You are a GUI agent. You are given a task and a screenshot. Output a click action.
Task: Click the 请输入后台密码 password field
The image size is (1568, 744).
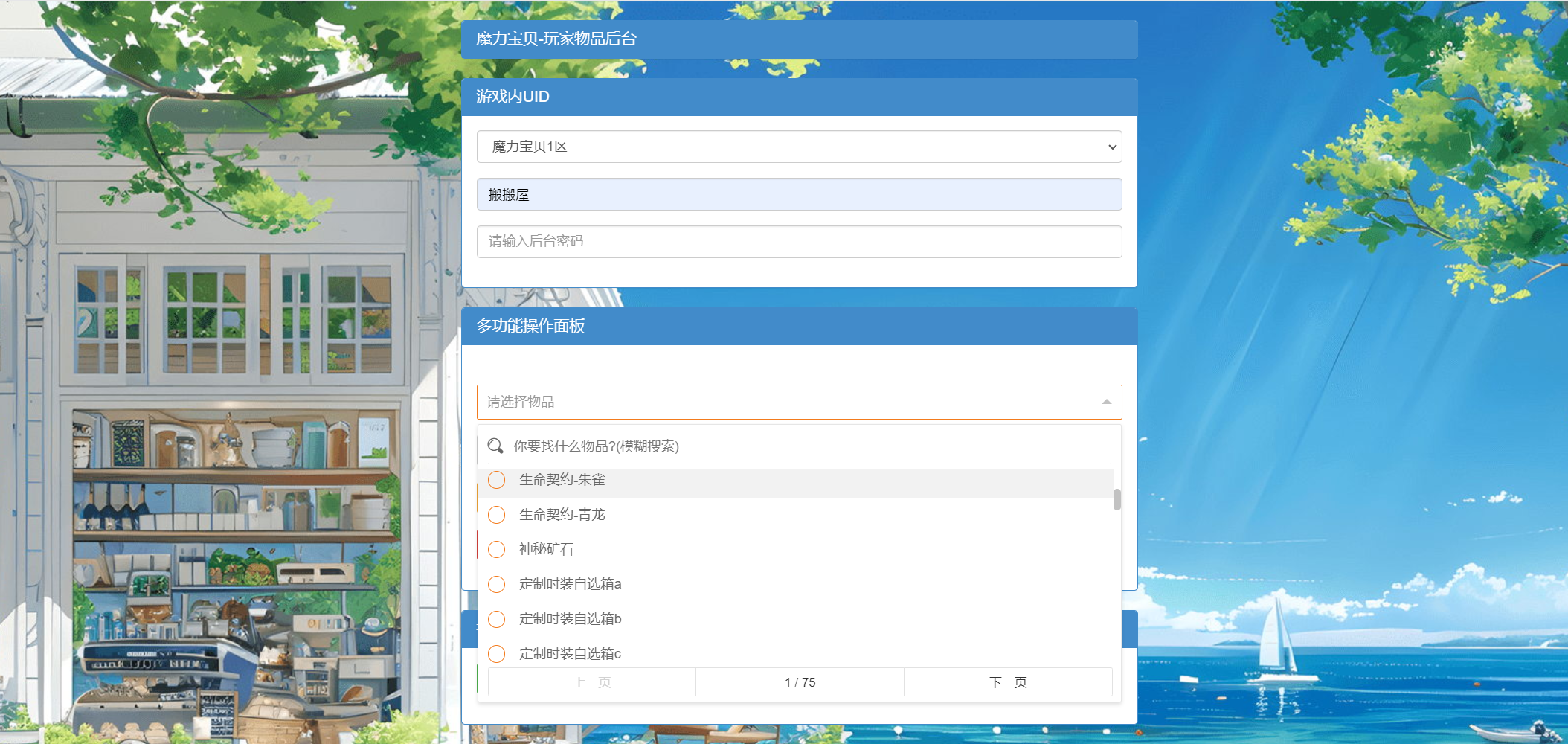[799, 242]
